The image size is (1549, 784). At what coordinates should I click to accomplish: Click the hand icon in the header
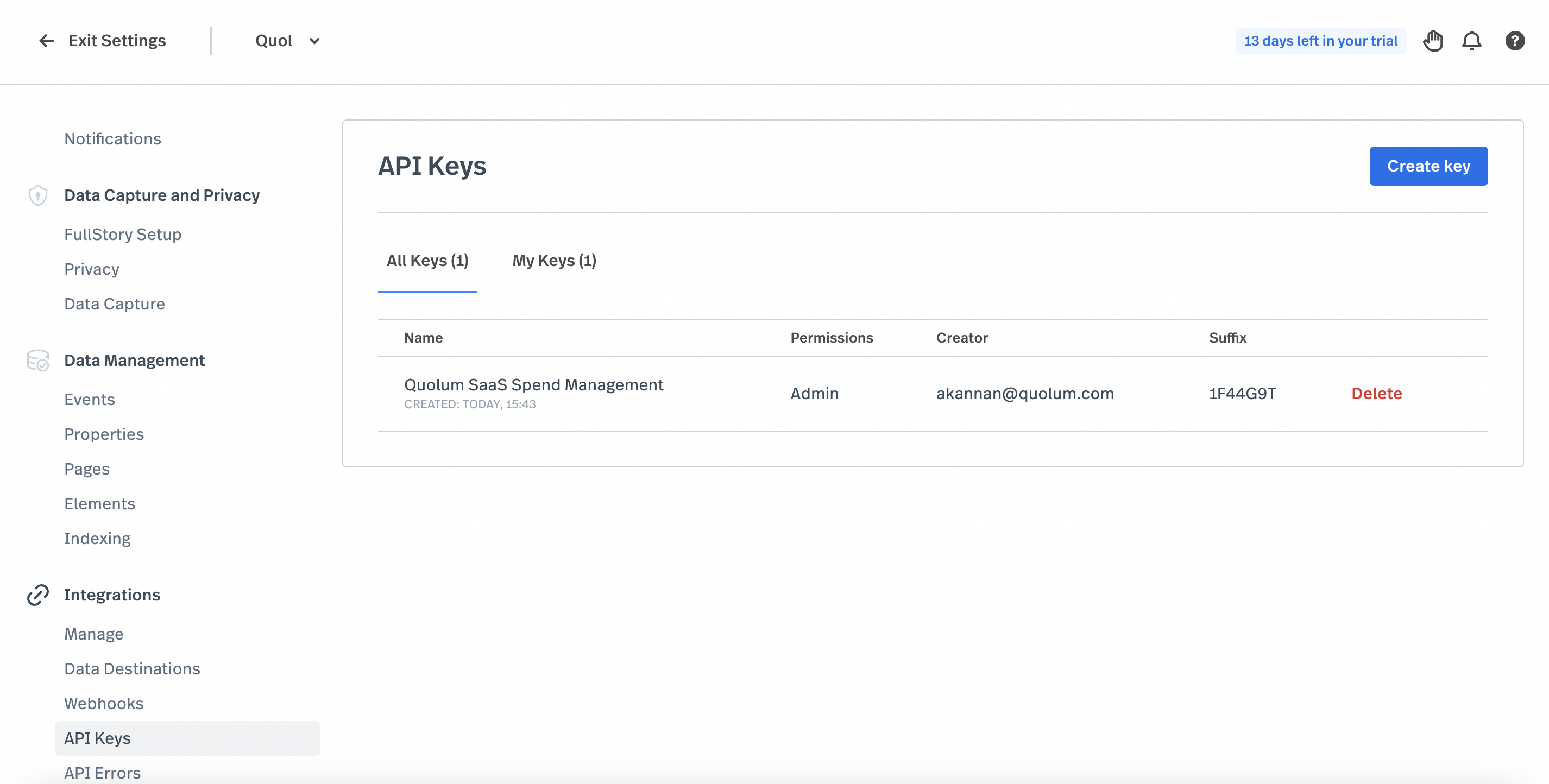pyautogui.click(x=1433, y=41)
